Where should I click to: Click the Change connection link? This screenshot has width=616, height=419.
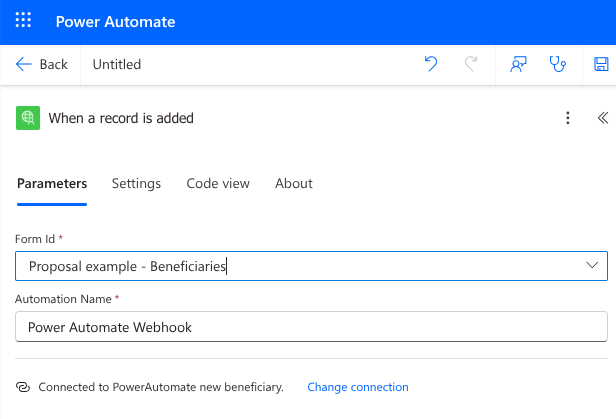point(358,387)
